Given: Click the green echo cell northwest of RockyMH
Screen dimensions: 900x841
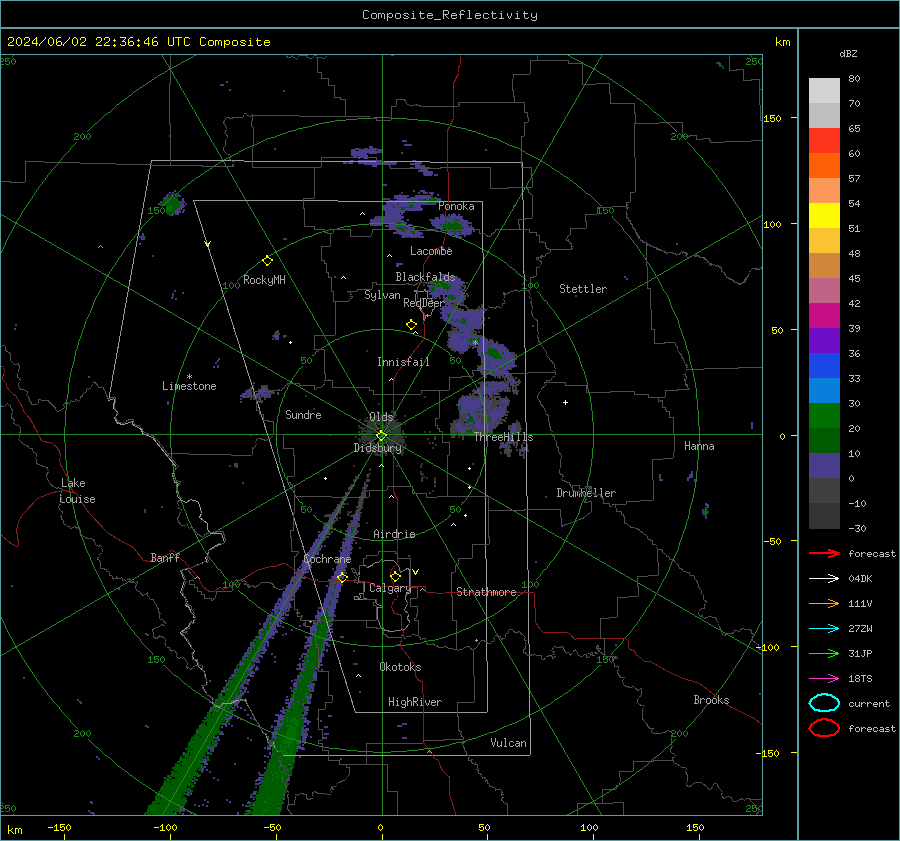Looking at the screenshot, I should point(171,204).
